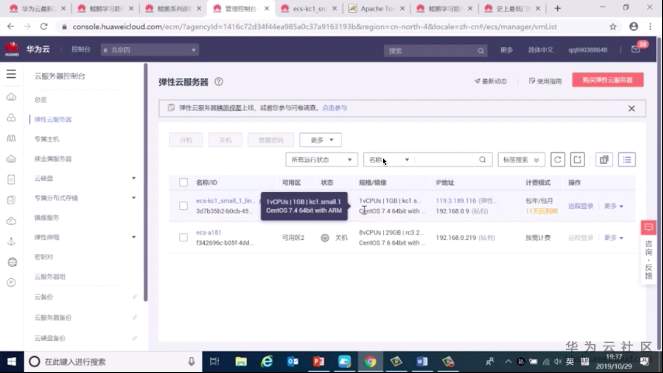Select all servers with the header checkbox
Screen dimensions: 663x373
coord(183,182)
